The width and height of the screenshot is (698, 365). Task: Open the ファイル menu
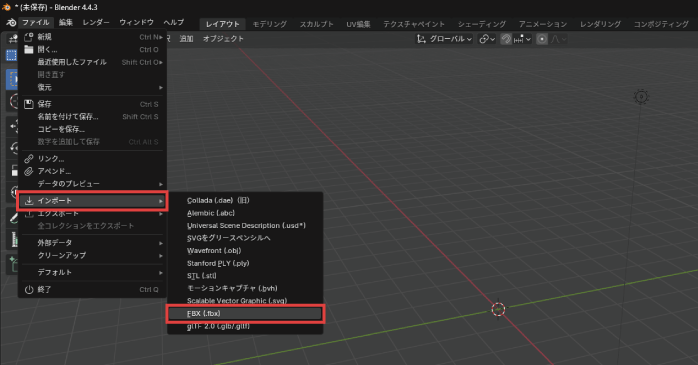(36, 22)
